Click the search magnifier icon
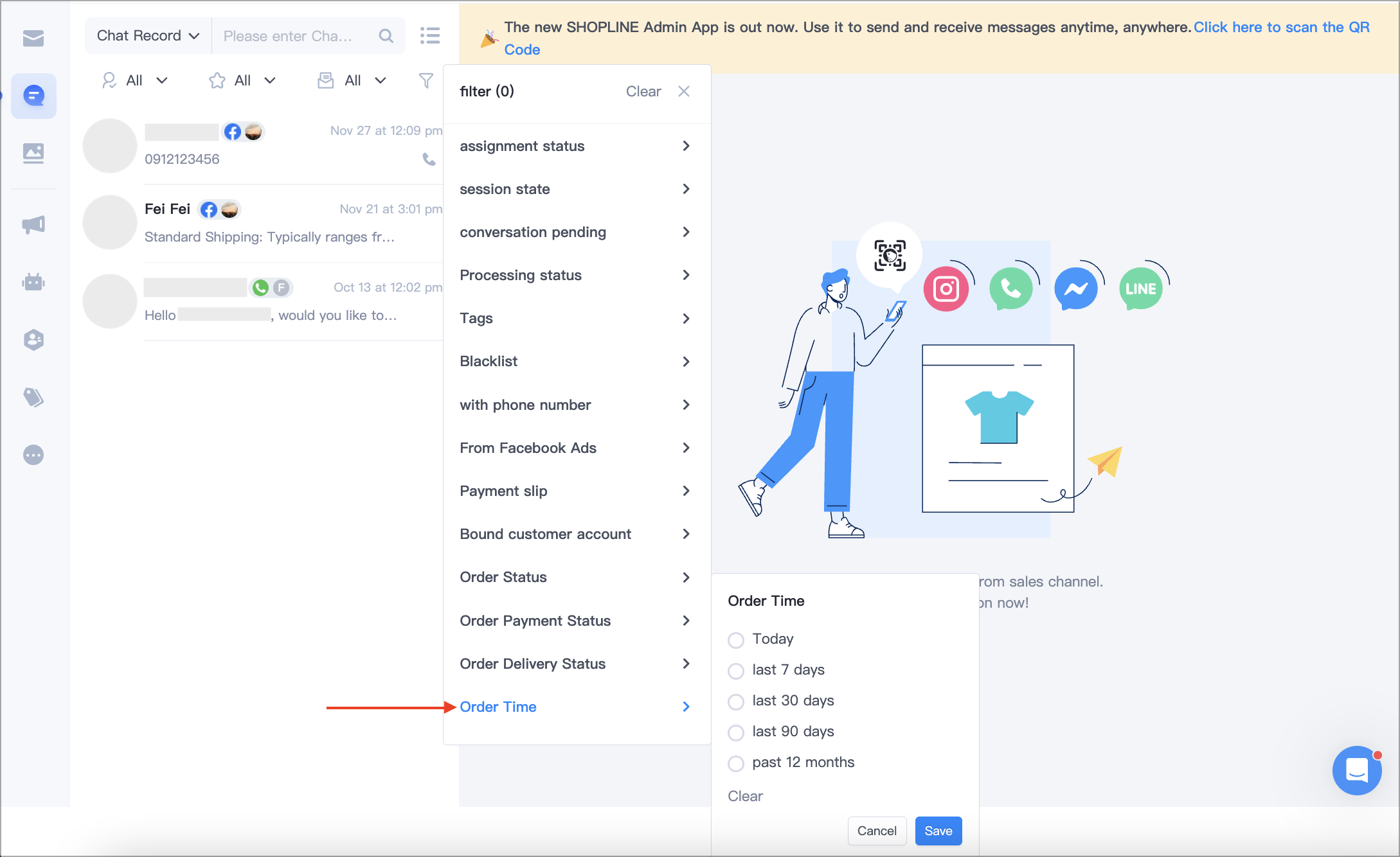 click(x=386, y=36)
